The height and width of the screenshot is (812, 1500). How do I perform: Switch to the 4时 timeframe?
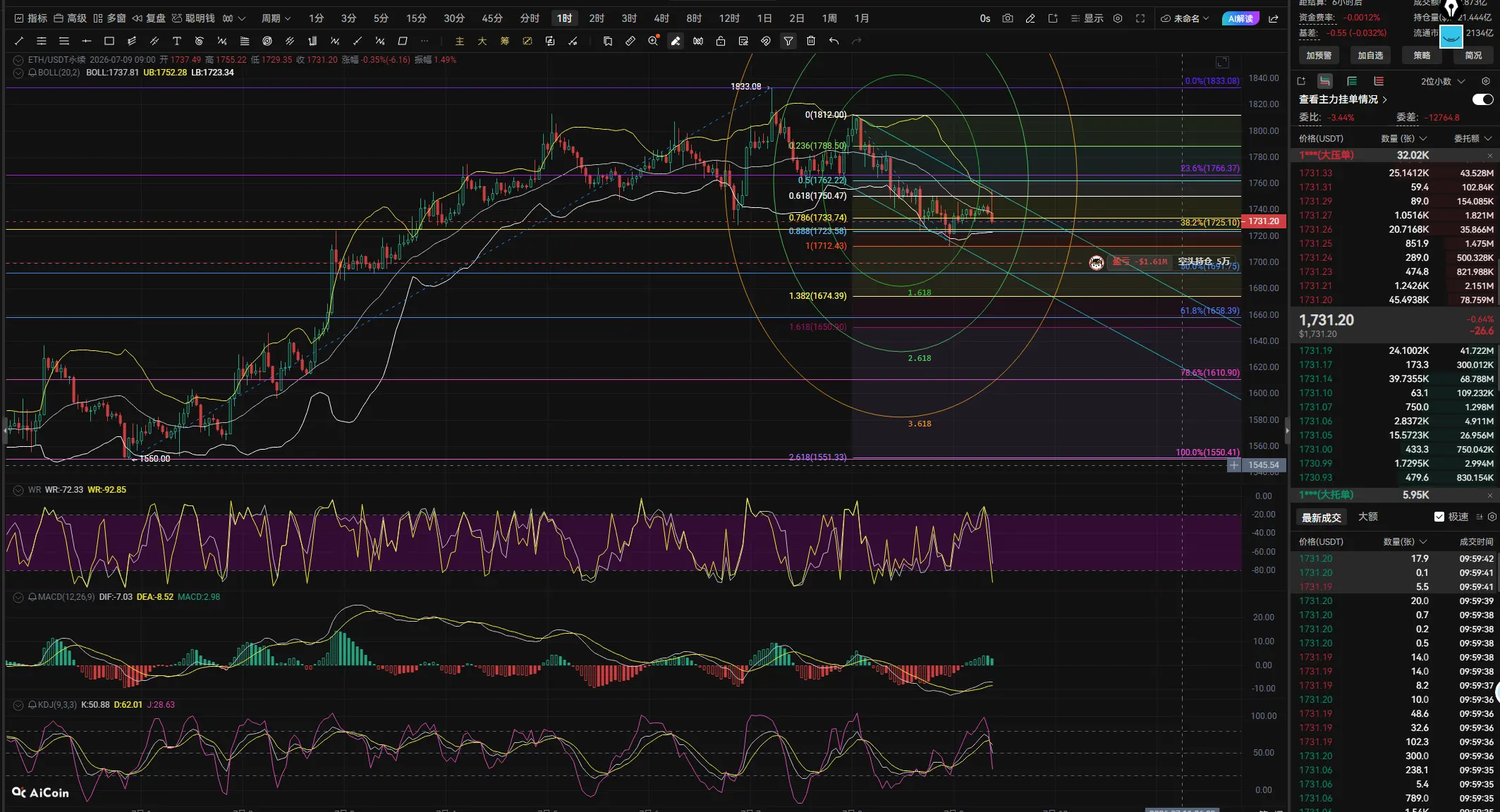tap(661, 18)
